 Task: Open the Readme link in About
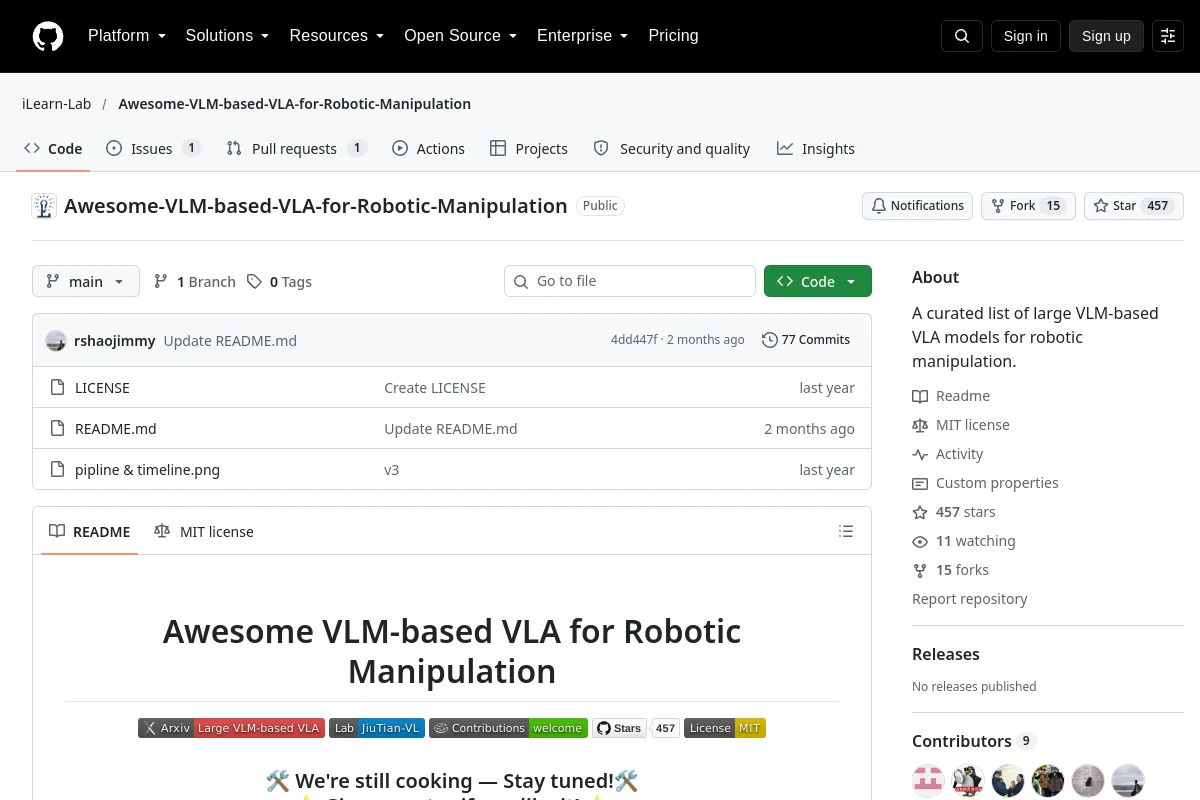point(951,396)
